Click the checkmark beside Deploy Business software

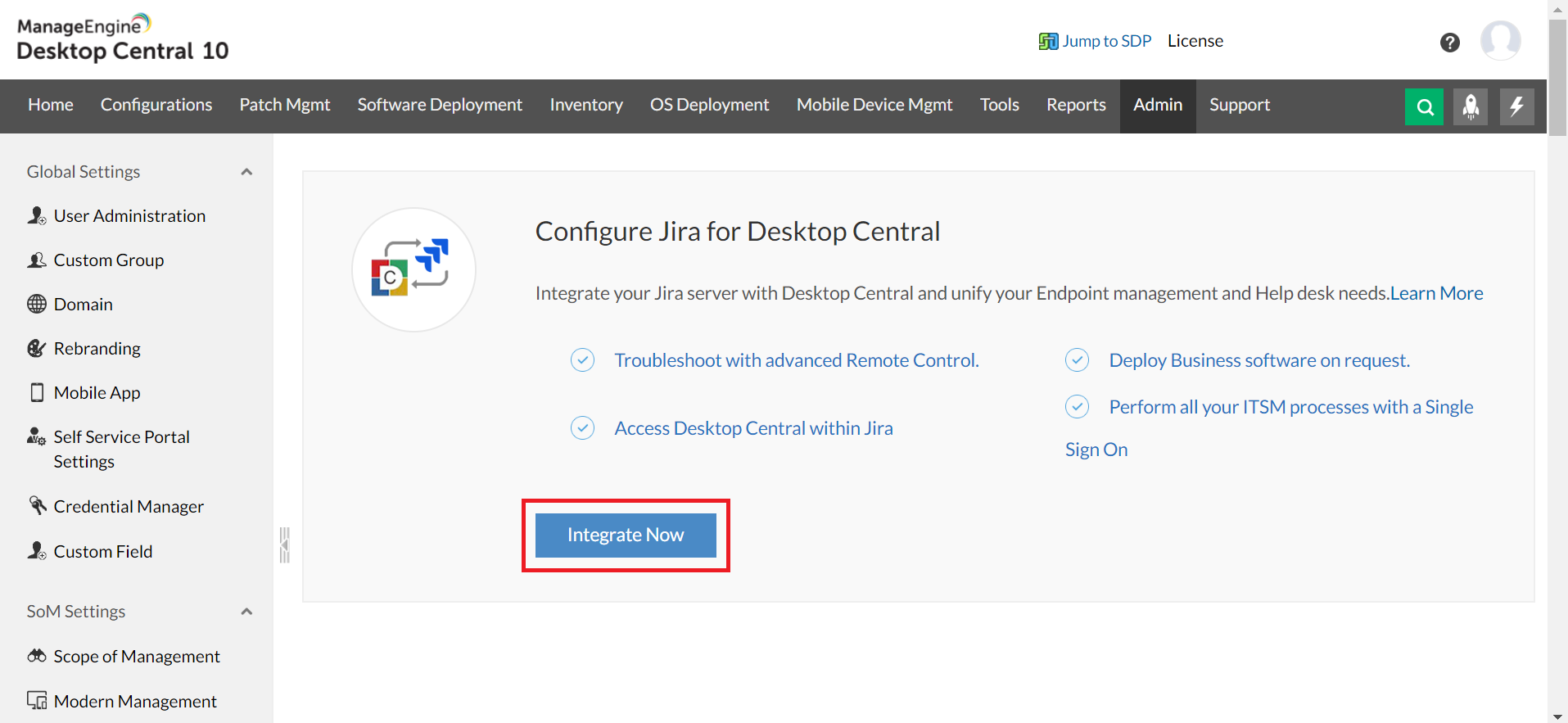coord(1077,359)
